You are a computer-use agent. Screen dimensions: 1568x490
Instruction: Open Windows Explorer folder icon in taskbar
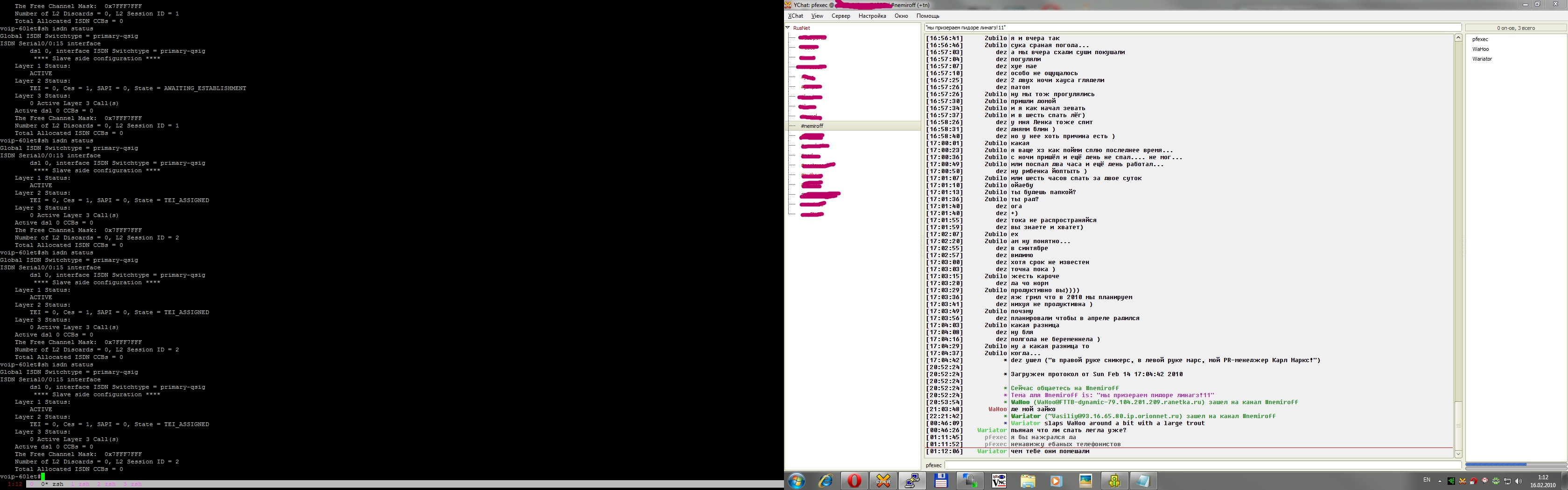(1028, 481)
